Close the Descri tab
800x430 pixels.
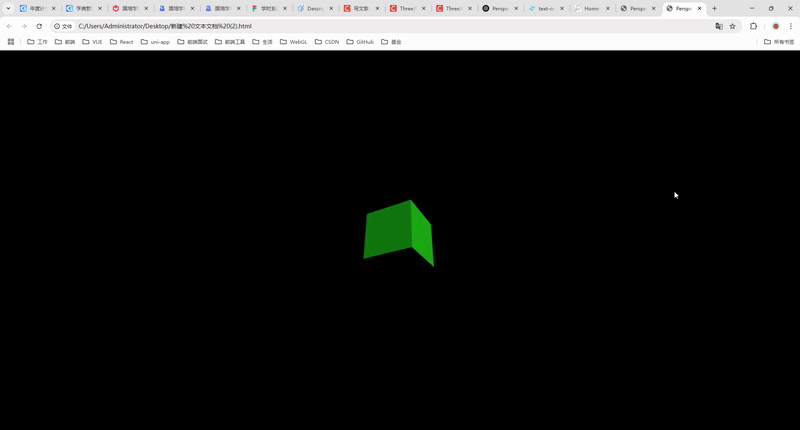coord(331,8)
